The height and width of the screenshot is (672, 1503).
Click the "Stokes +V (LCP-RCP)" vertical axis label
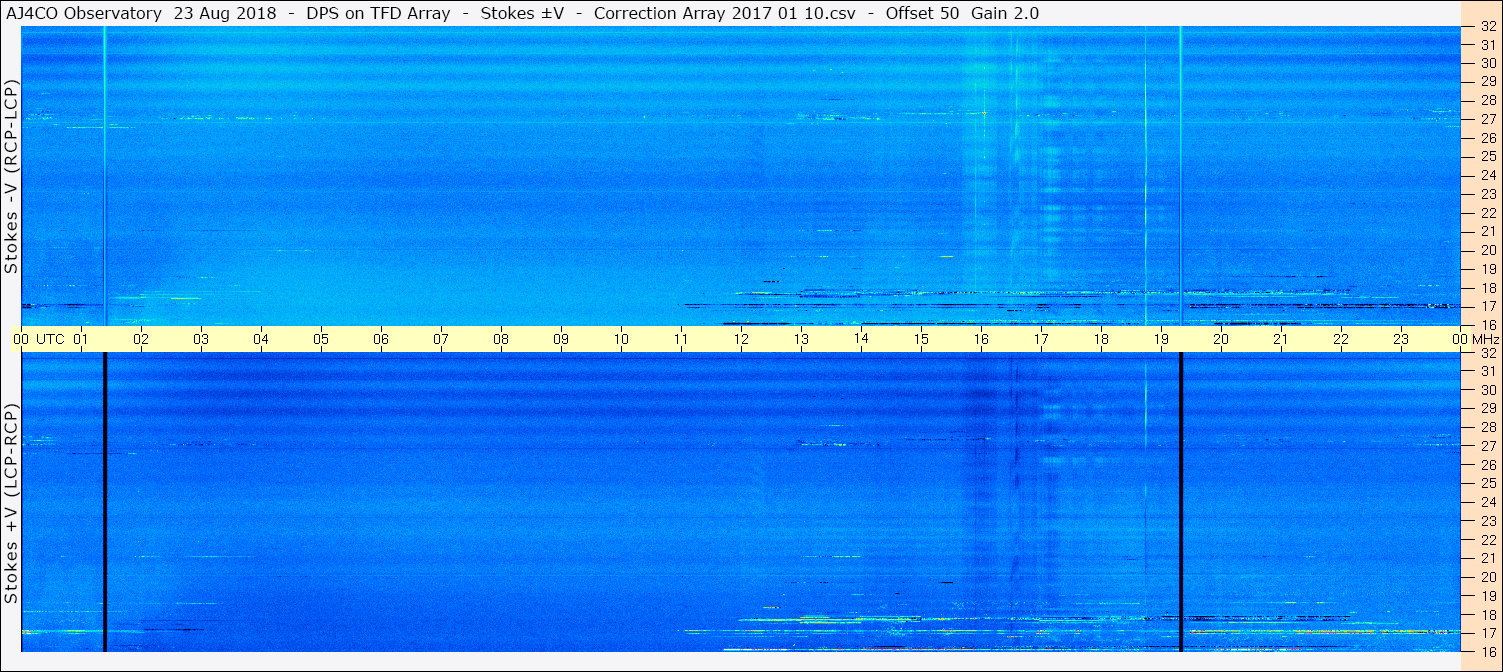click(12, 504)
